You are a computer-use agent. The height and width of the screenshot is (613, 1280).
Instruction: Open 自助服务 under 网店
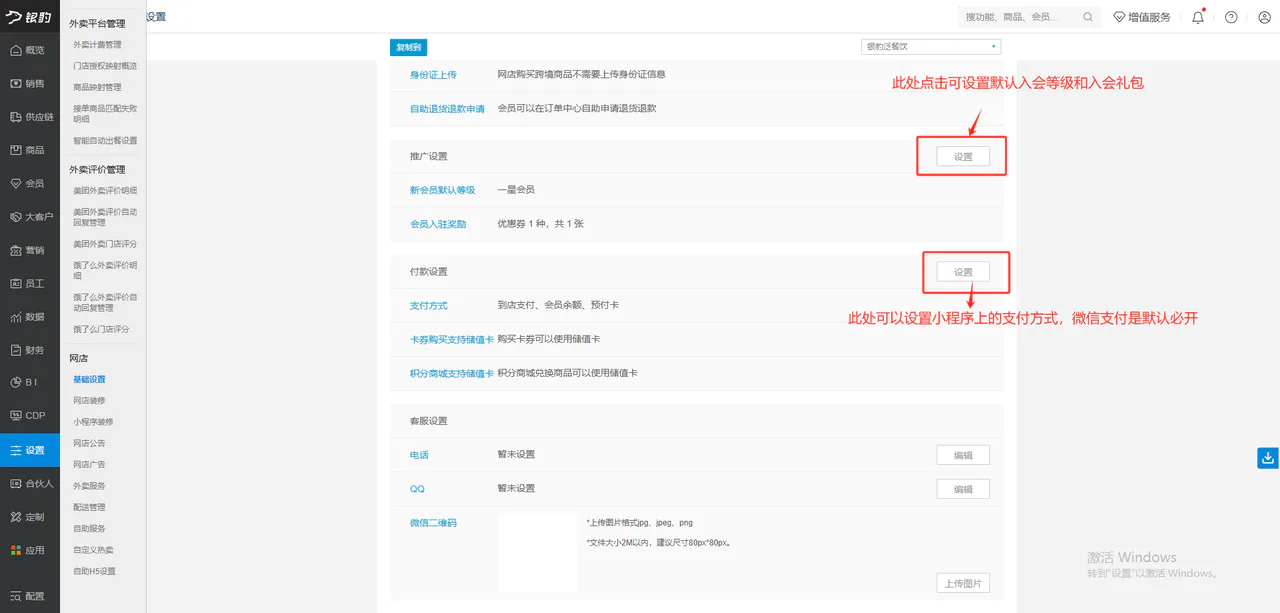89,528
